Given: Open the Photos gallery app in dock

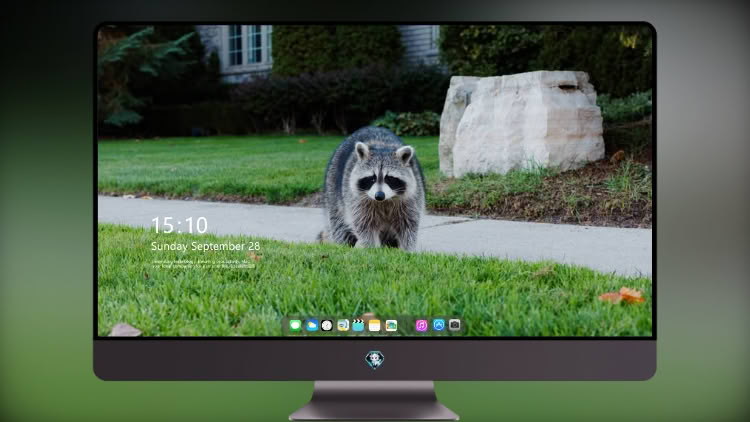Looking at the screenshot, I should pyautogui.click(x=391, y=326).
